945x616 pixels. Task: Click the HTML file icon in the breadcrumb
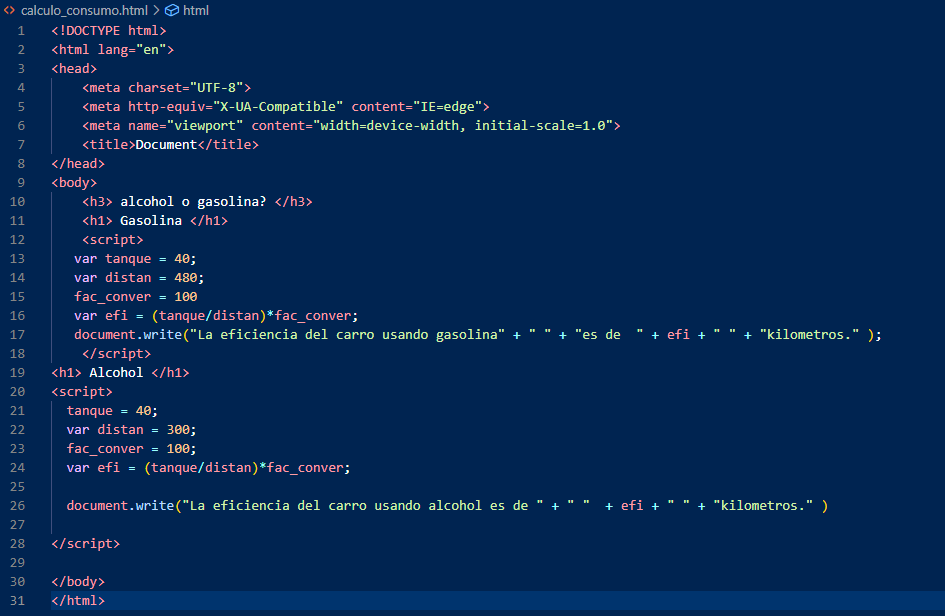tap(9, 10)
